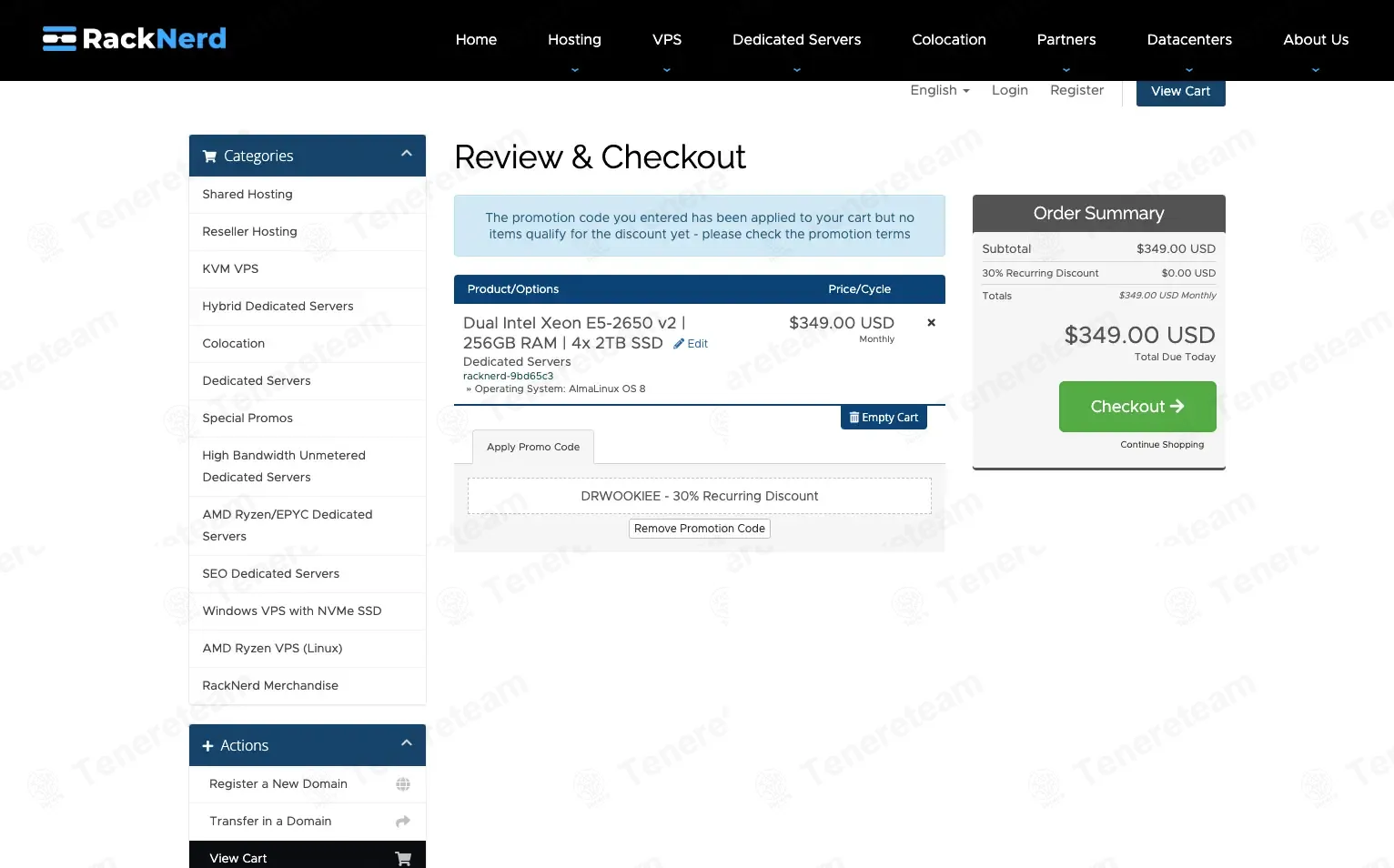Click the RackNerd logo
Viewport: 1394px width, 868px height.
tap(135, 38)
